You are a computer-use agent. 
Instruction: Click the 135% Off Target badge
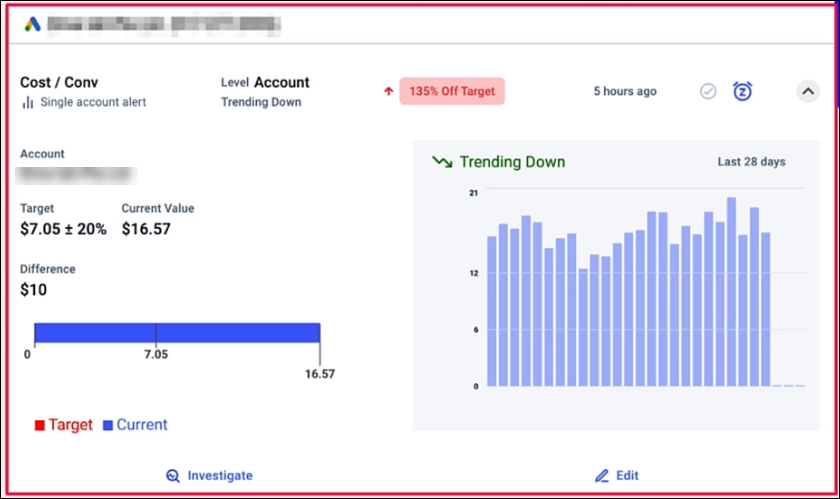pos(452,91)
